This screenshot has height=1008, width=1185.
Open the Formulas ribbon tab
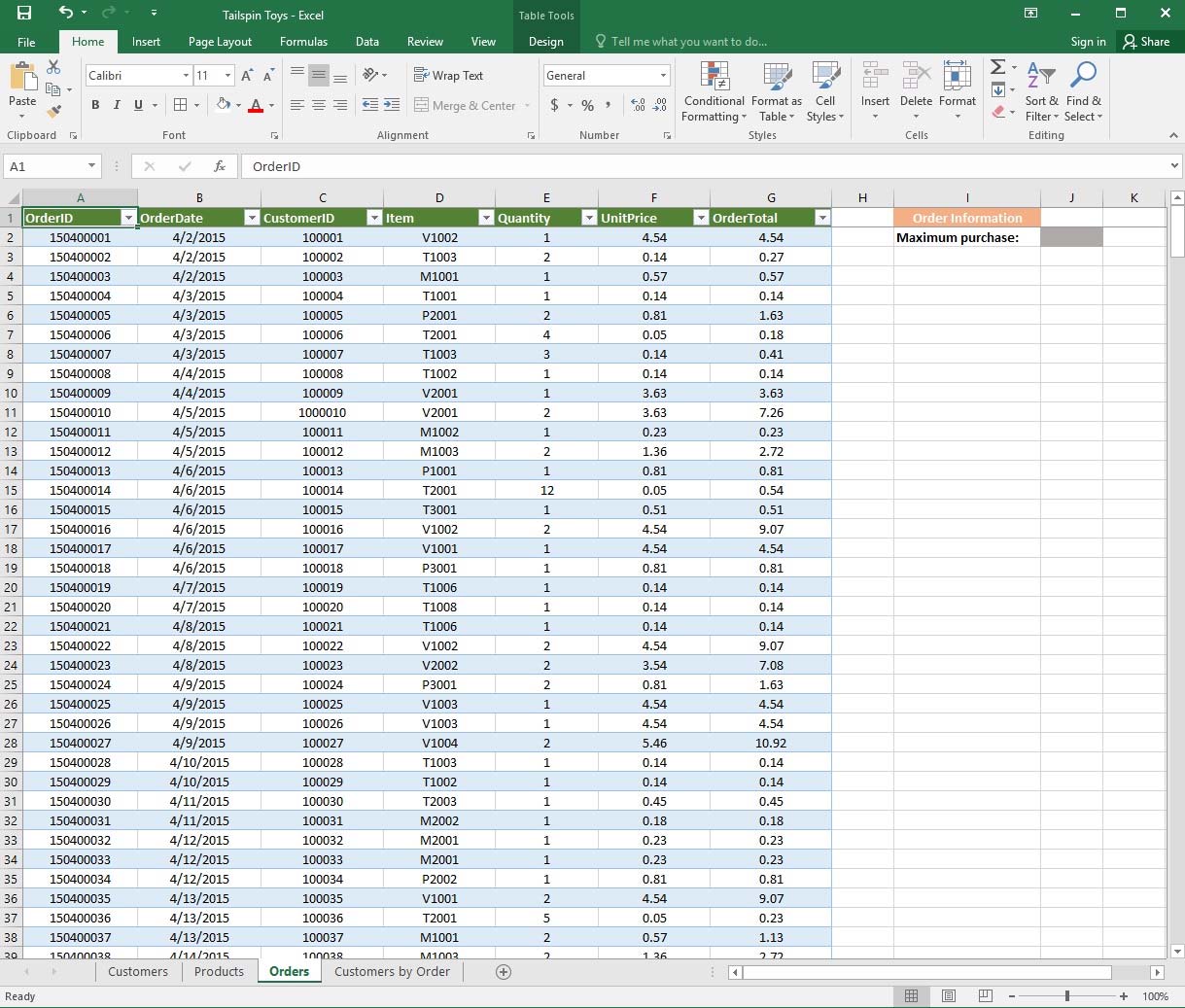(303, 42)
